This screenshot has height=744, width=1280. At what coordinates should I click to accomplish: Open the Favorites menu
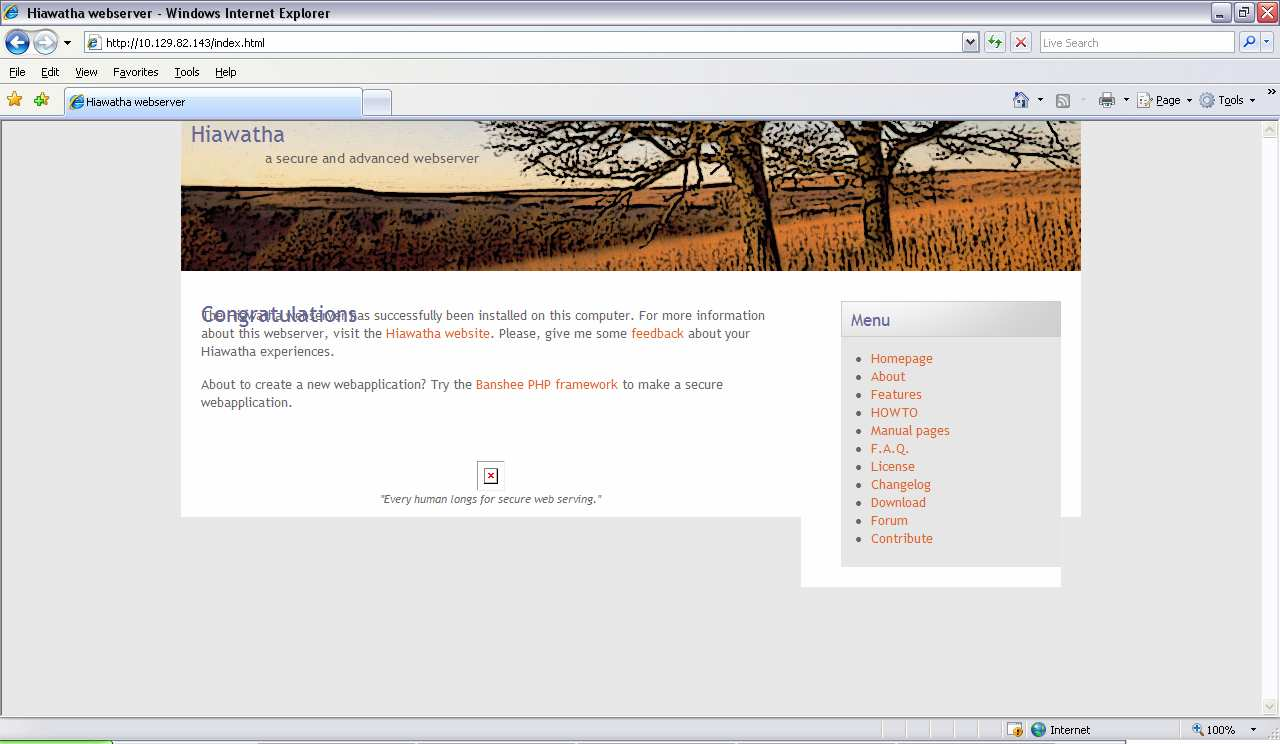tap(135, 72)
